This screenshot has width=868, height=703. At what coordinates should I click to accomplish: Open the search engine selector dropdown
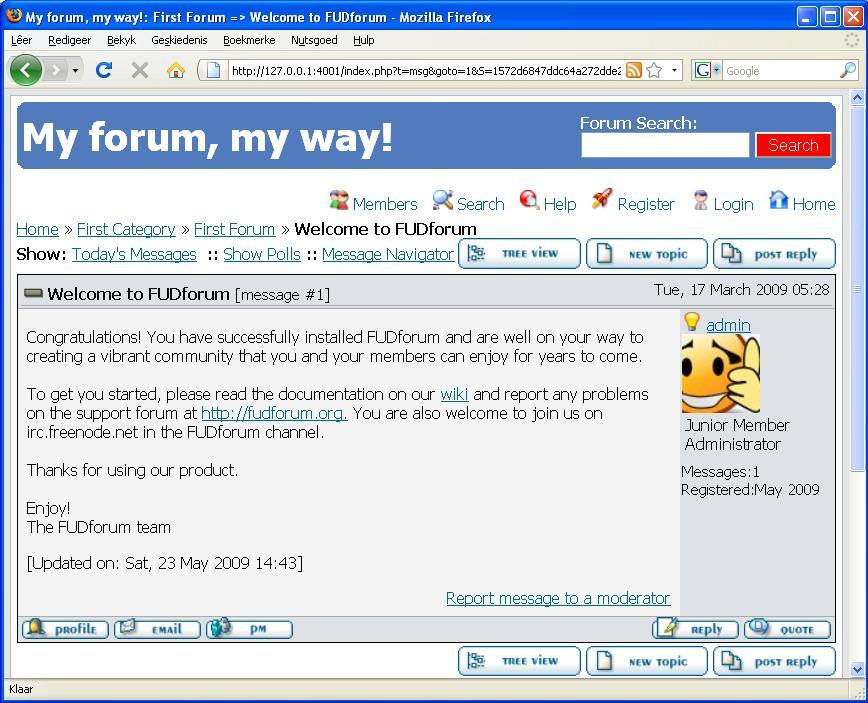pyautogui.click(x=708, y=70)
